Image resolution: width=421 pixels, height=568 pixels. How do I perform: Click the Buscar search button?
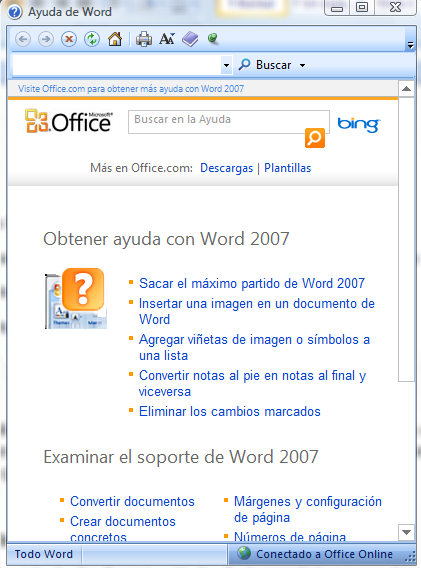[x=265, y=65]
